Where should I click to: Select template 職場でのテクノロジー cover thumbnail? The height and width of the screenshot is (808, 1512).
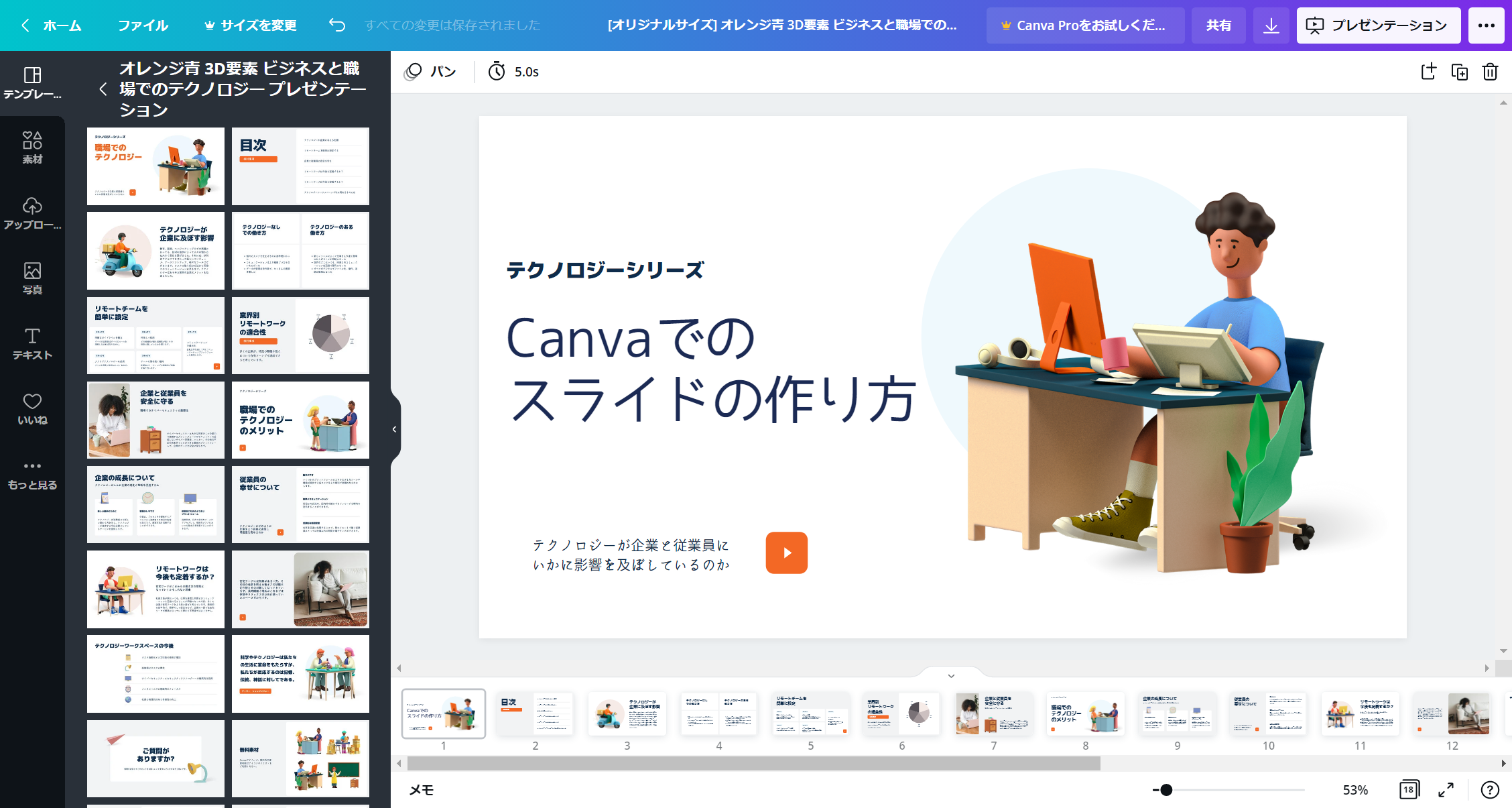point(155,166)
